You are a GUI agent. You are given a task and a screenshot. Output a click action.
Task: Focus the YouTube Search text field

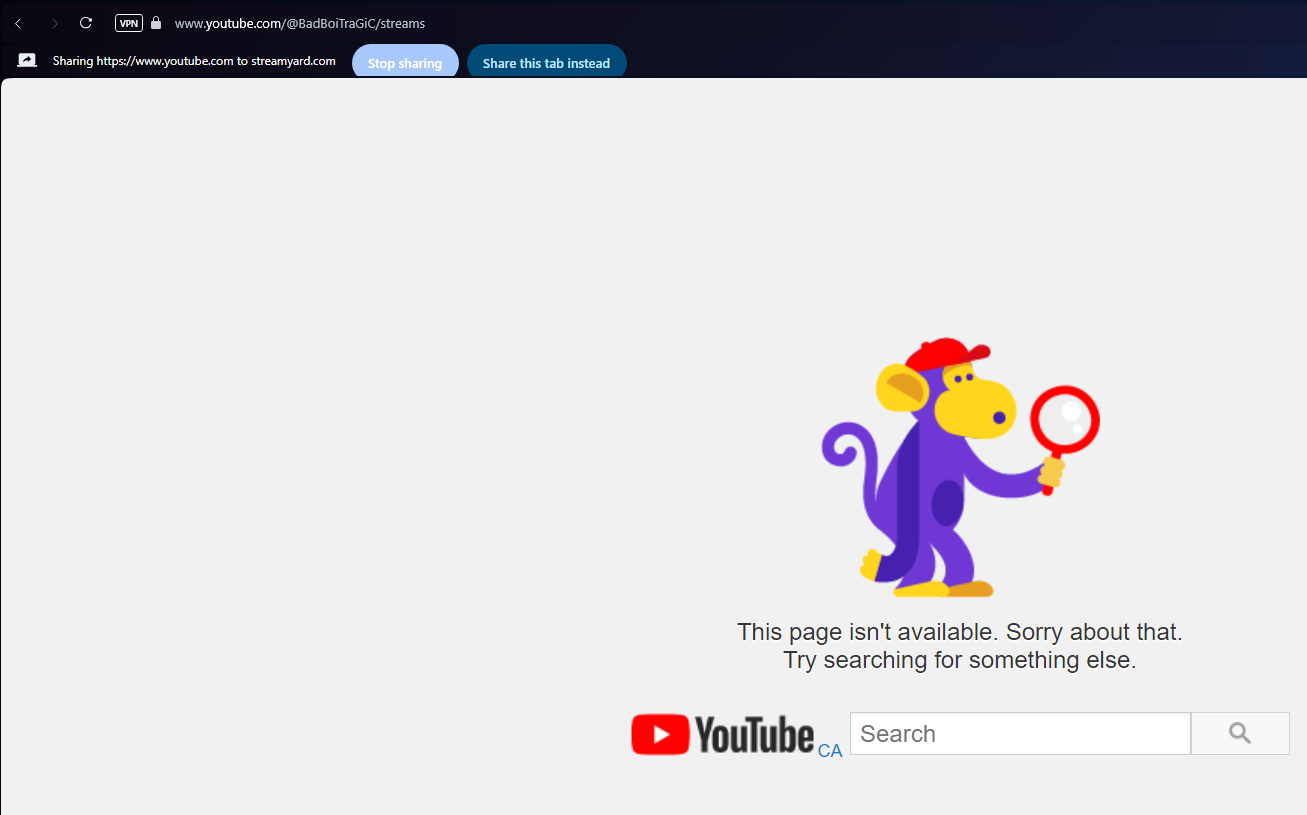click(1020, 734)
